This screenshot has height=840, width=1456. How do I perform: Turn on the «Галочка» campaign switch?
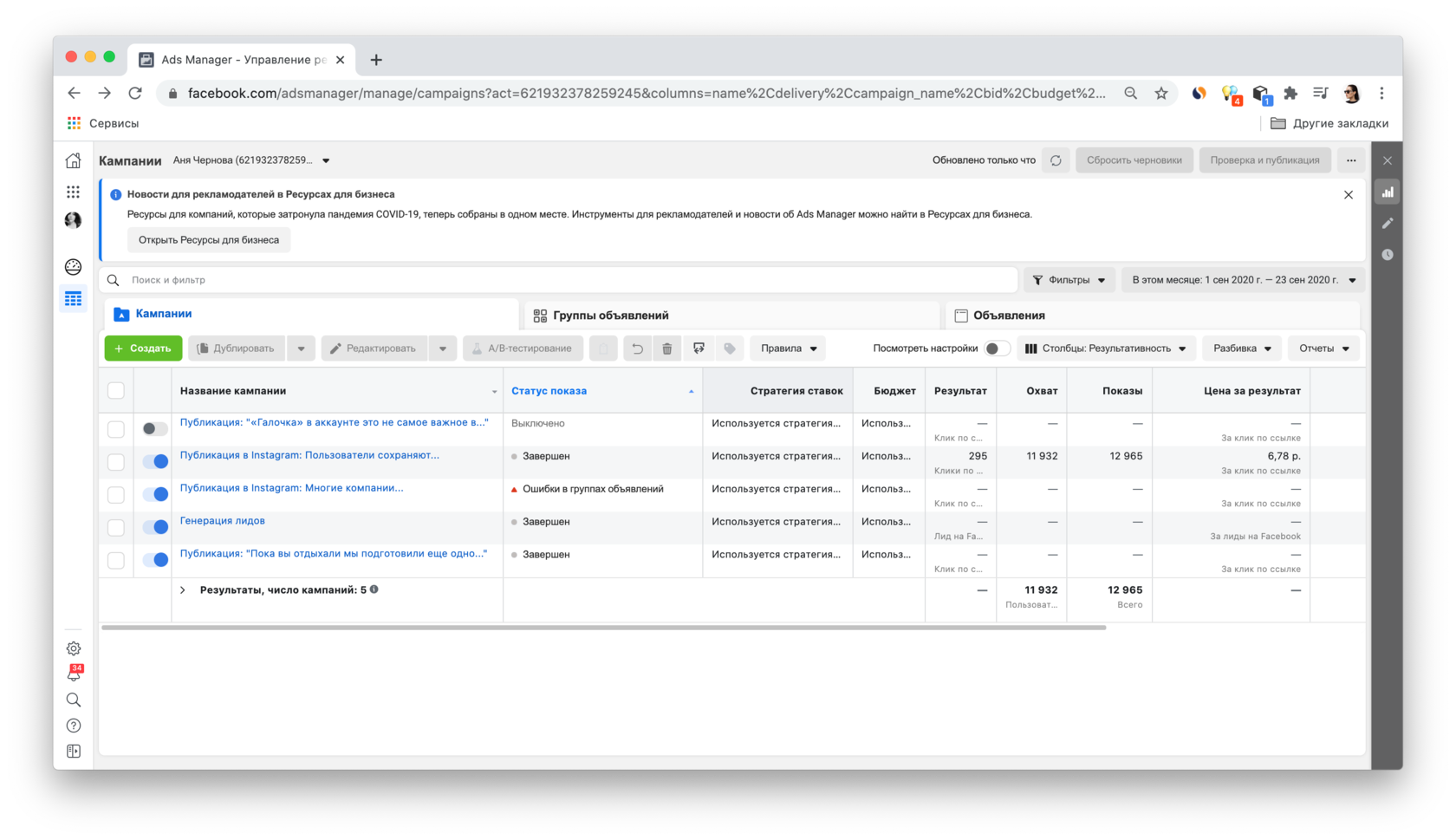pos(154,429)
